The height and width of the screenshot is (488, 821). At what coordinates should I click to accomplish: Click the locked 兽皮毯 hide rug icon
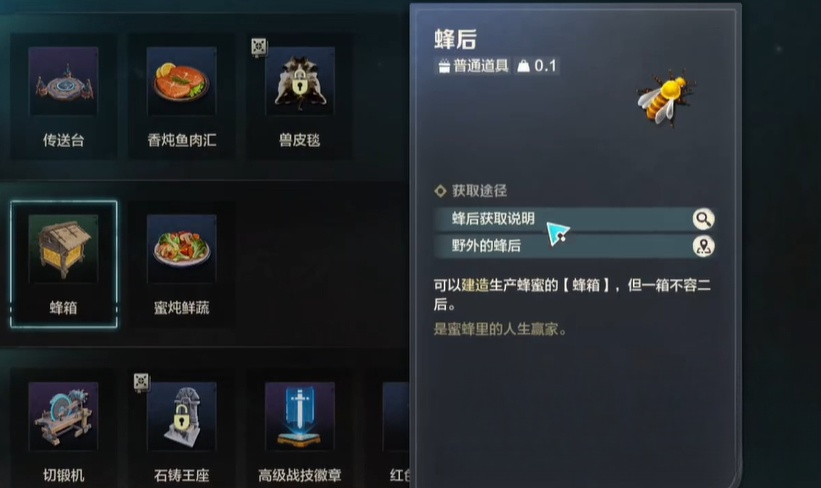299,81
